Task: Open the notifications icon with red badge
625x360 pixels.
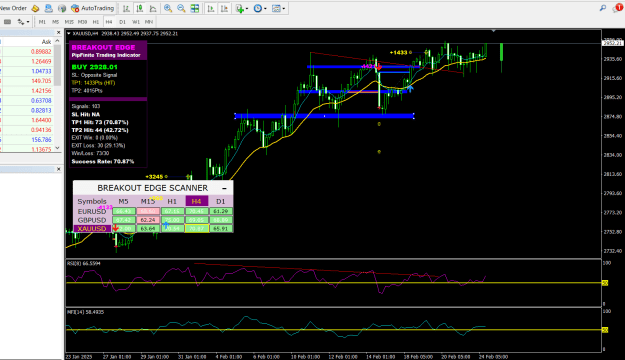Action: pyautogui.click(x=617, y=8)
